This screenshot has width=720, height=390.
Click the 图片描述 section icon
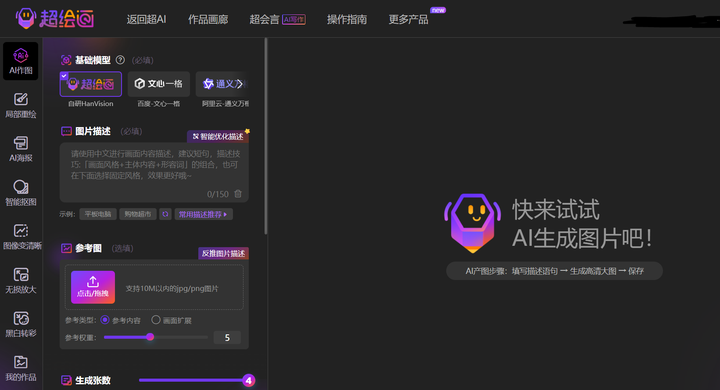point(66,131)
